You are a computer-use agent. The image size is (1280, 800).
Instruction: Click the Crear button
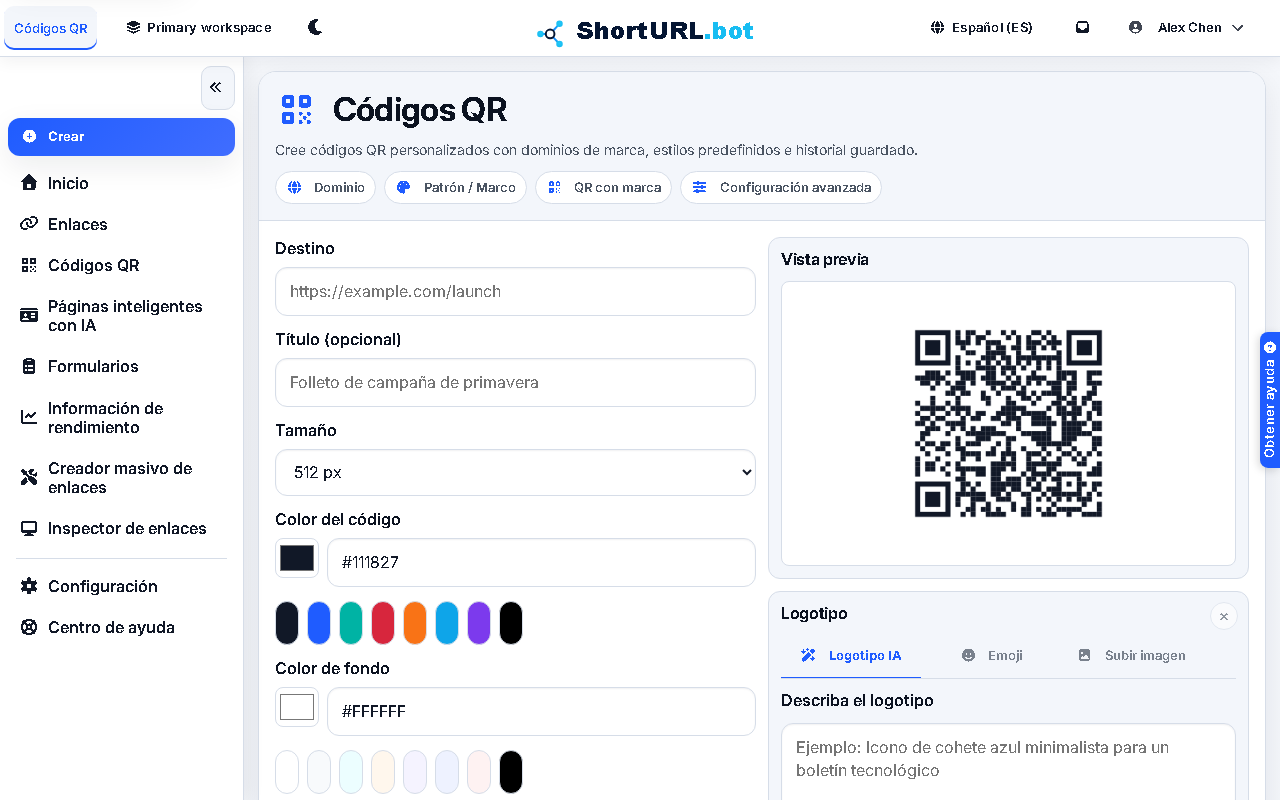[121, 137]
